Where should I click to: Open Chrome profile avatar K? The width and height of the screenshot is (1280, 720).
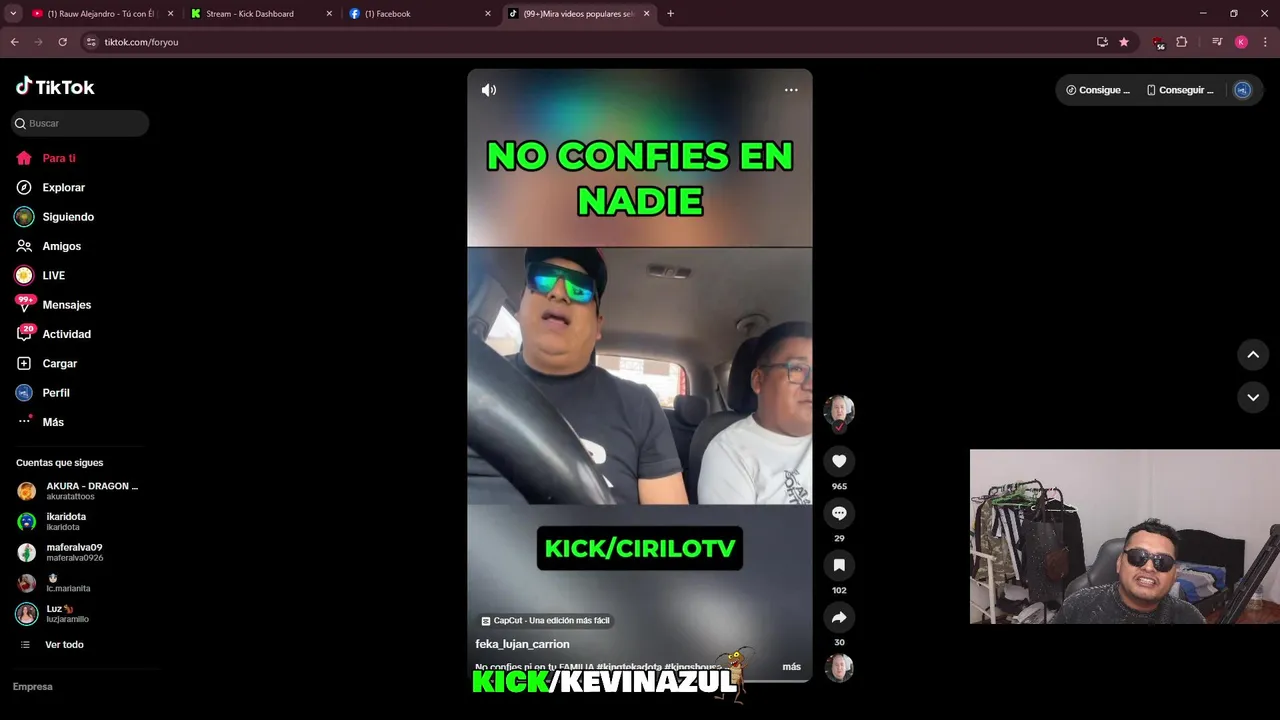1241,42
